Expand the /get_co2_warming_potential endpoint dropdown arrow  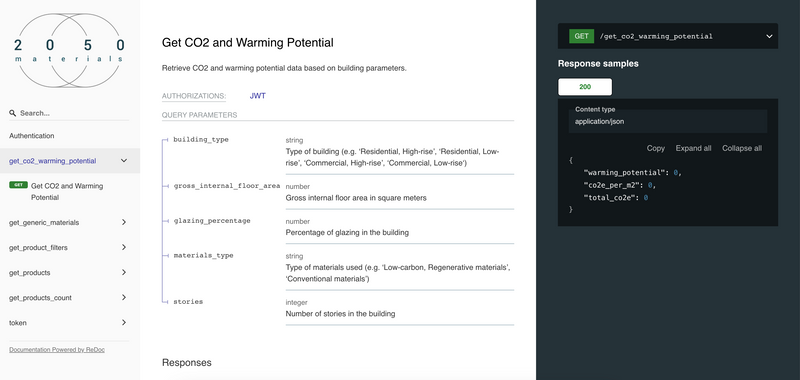tap(769, 36)
